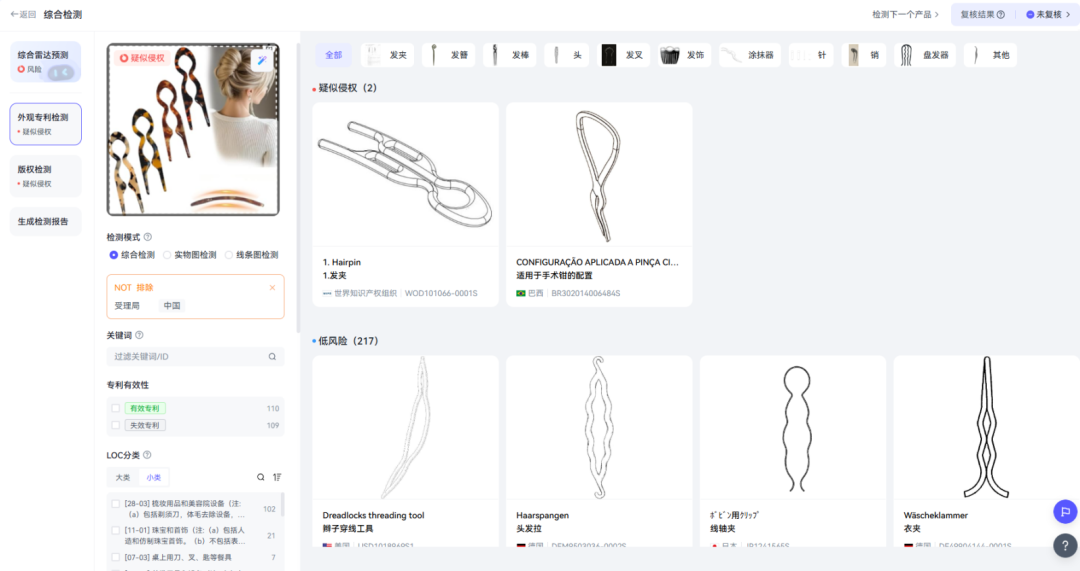
Task: Open the question mark help floating button
Action: point(1065,546)
